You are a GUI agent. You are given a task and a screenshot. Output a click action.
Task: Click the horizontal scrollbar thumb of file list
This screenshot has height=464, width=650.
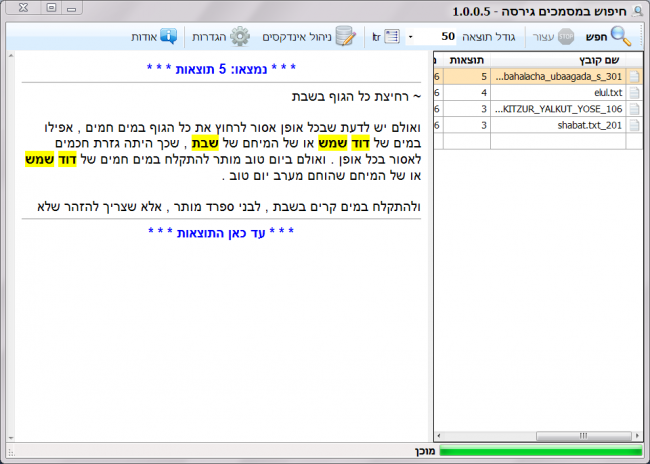pos(584,436)
